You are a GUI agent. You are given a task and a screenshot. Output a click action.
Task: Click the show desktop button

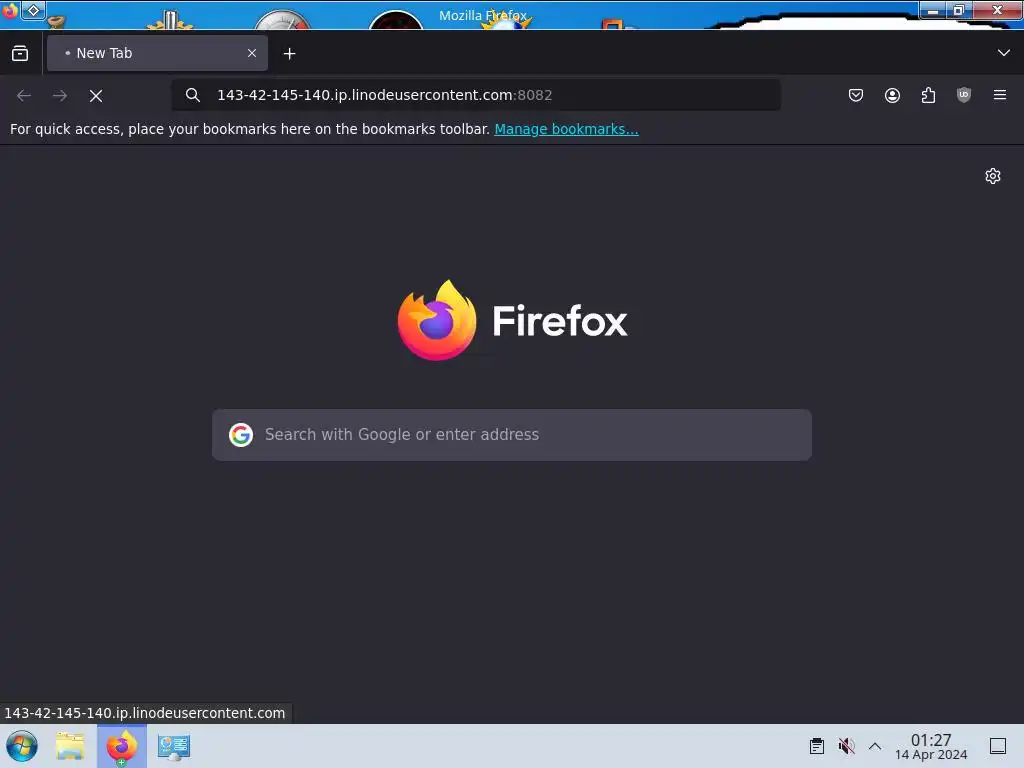998,746
